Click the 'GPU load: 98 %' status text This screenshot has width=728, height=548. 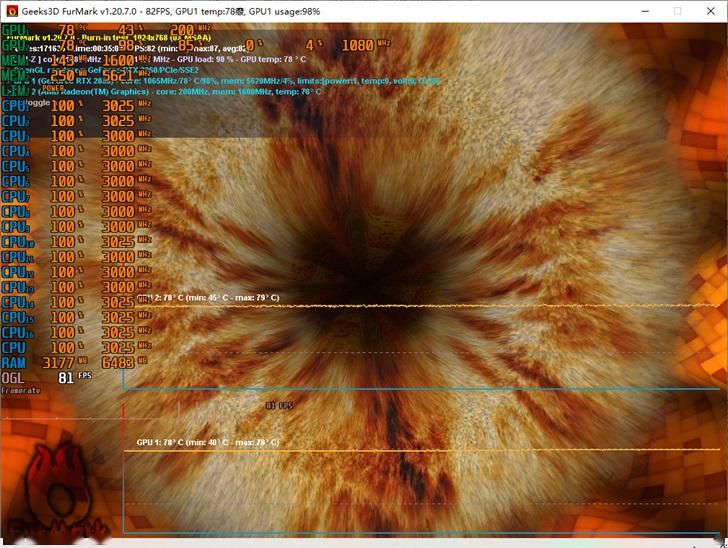(x=206, y=59)
